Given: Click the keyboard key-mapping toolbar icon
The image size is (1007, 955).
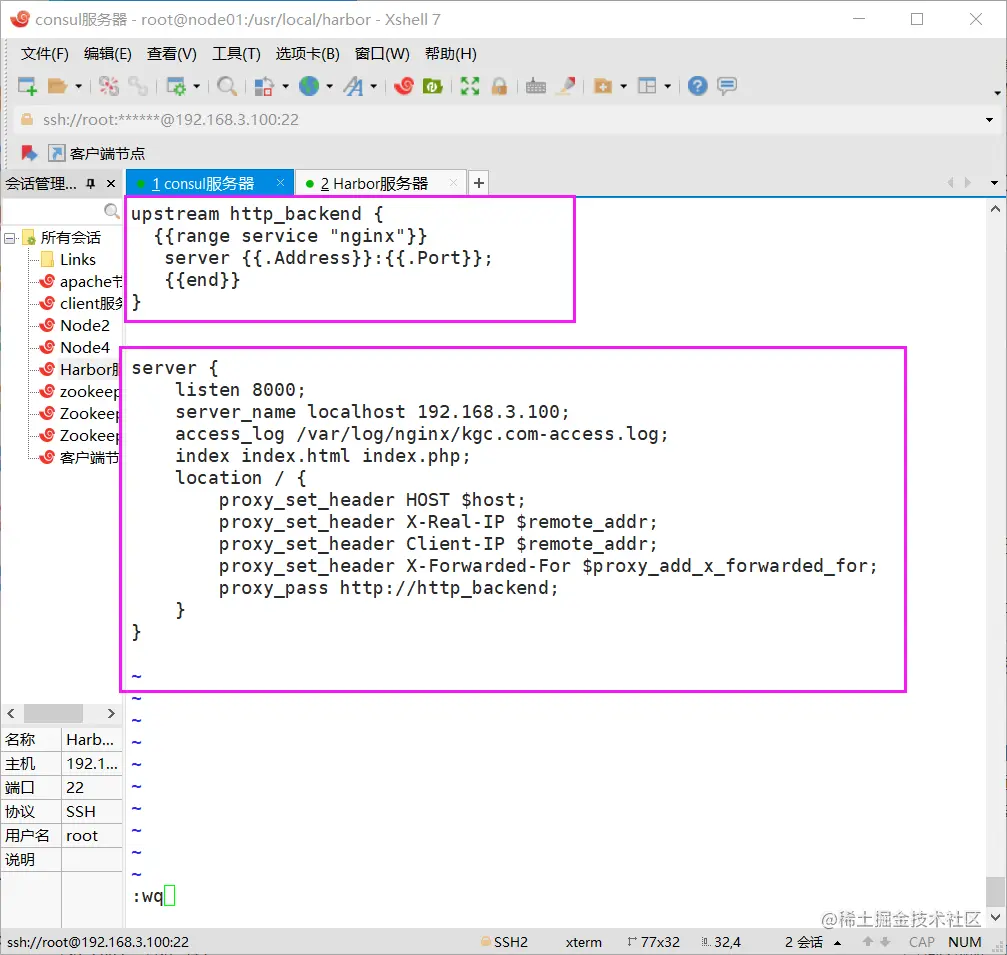Looking at the screenshot, I should pos(536,86).
